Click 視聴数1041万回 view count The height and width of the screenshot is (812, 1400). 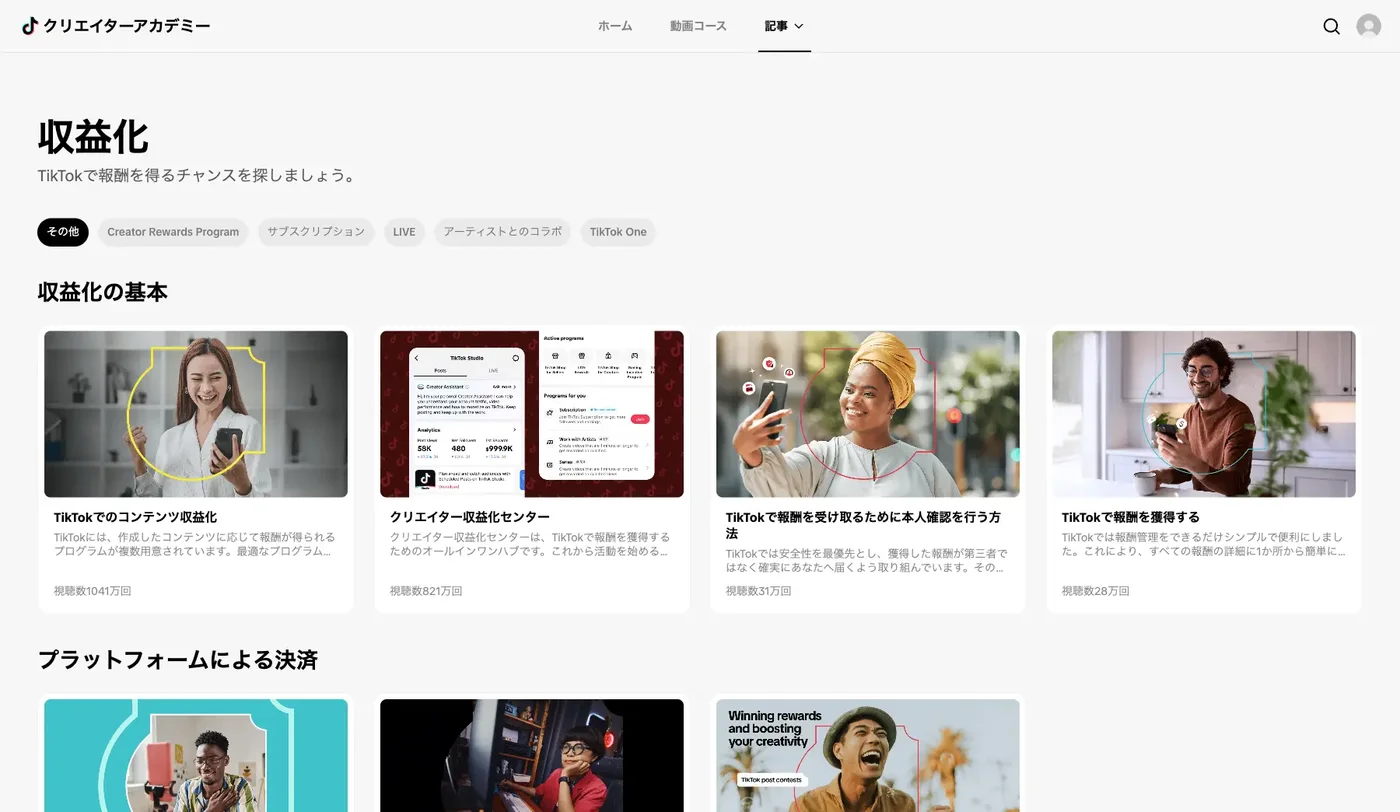click(x=92, y=591)
